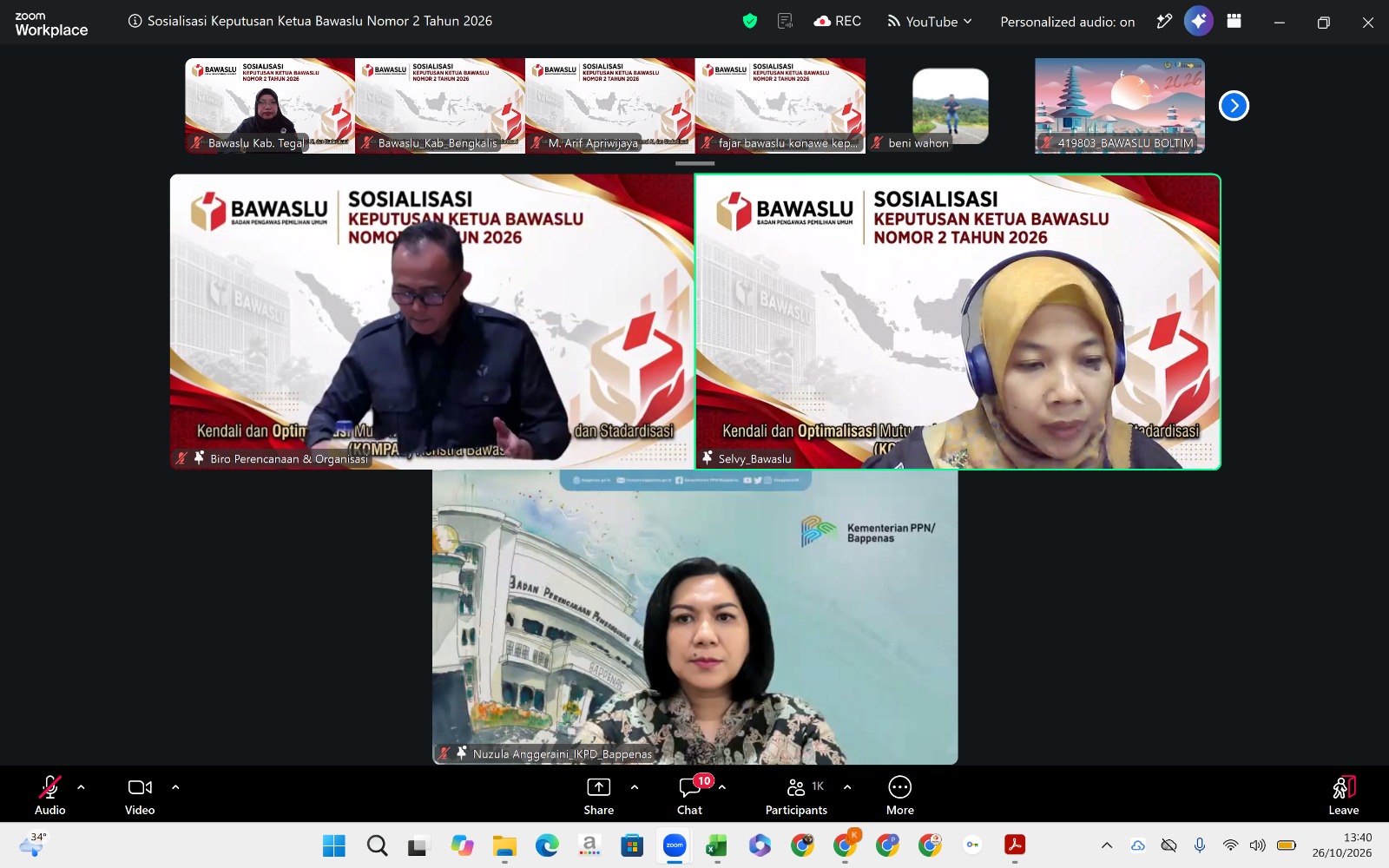The image size is (1389, 868).
Task: Expand participants options caret beside Participants
Action: 847,787
